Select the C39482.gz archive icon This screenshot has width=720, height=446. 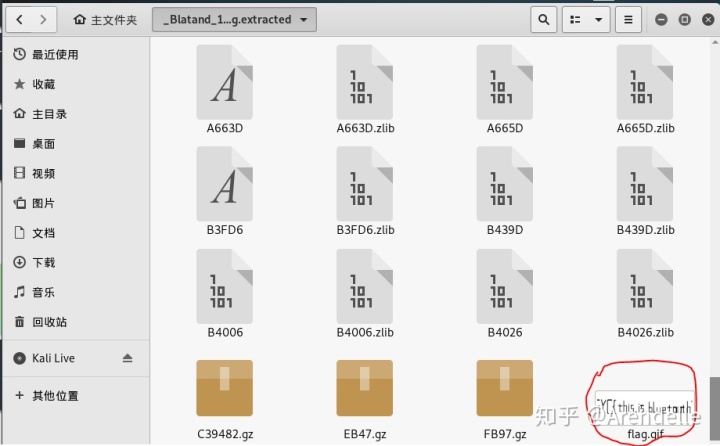225,388
